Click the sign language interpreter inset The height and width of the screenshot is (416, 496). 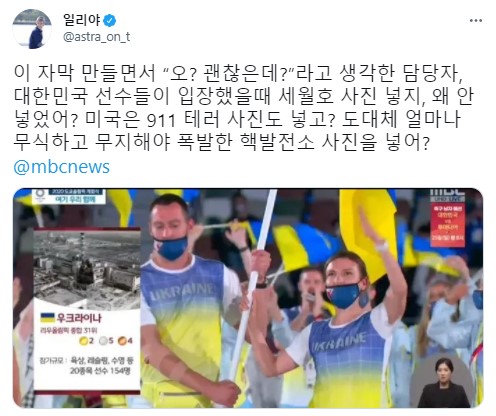(x=444, y=381)
